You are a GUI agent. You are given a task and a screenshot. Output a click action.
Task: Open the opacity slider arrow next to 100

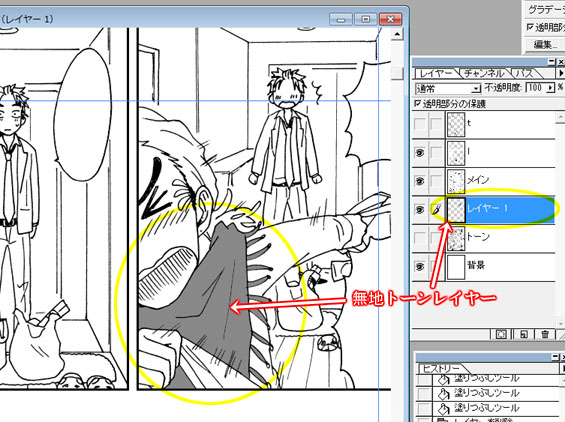click(x=550, y=88)
